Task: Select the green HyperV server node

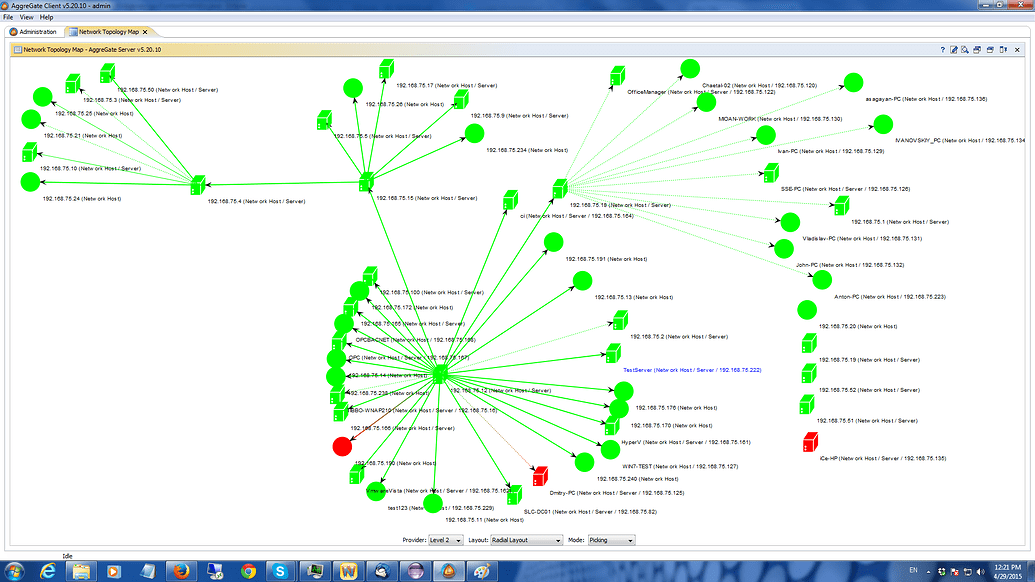Action: click(610, 450)
